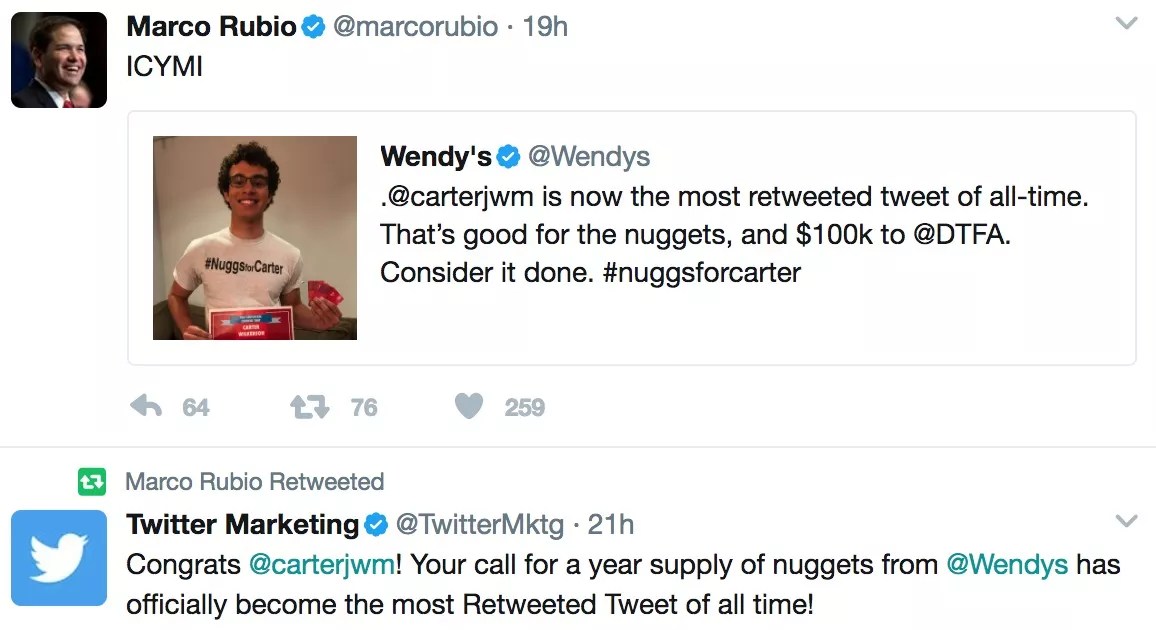Click the Twitter Marketing account name

tap(243, 524)
